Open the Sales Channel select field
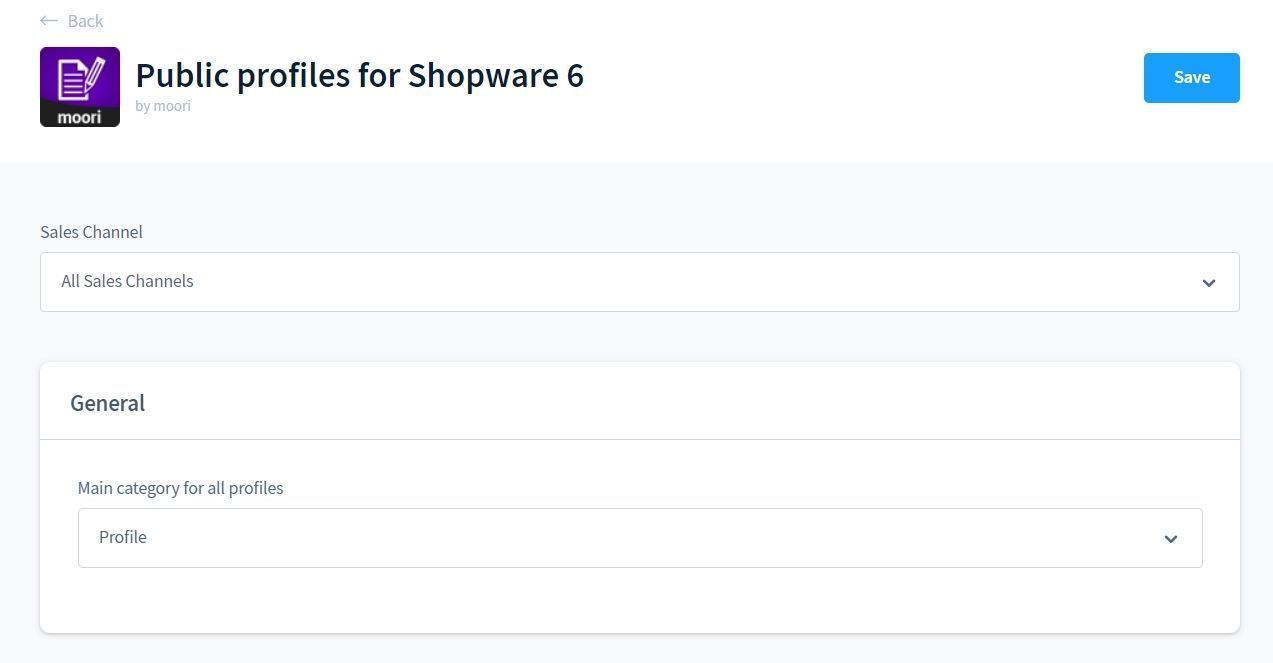Image resolution: width=1273 pixels, height=663 pixels. tap(640, 282)
